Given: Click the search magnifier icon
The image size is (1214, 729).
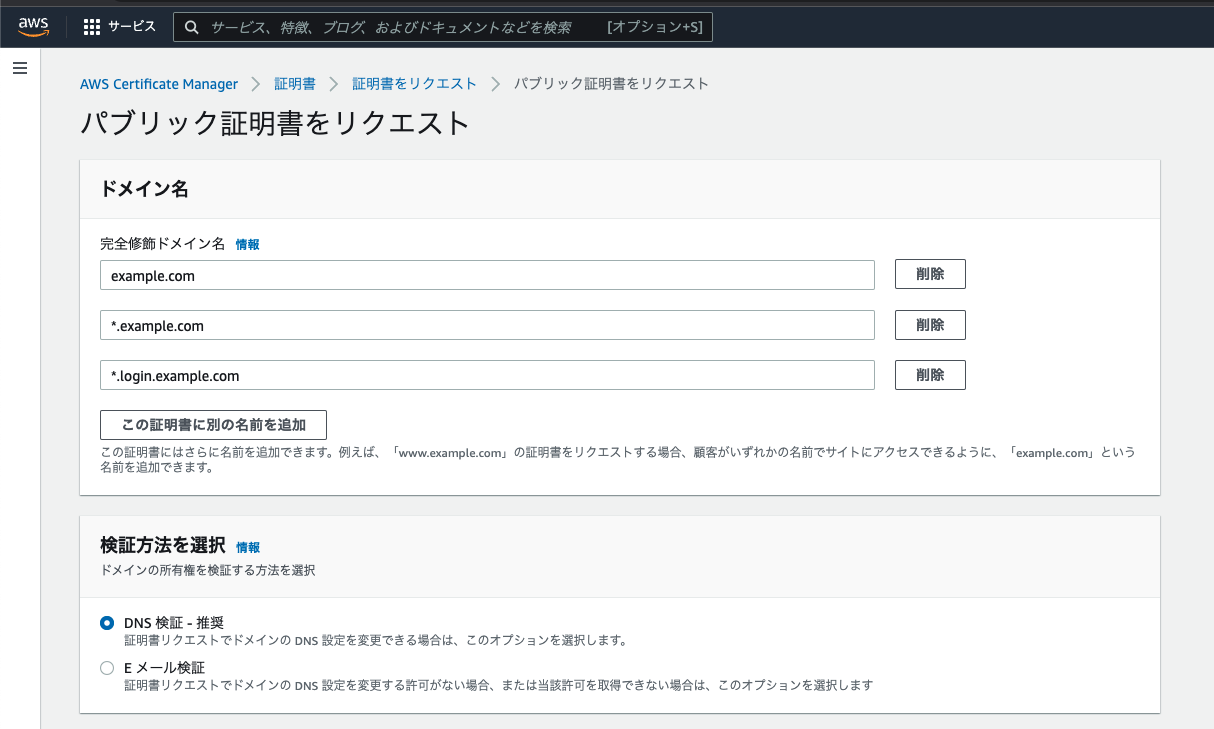Looking at the screenshot, I should 192,27.
